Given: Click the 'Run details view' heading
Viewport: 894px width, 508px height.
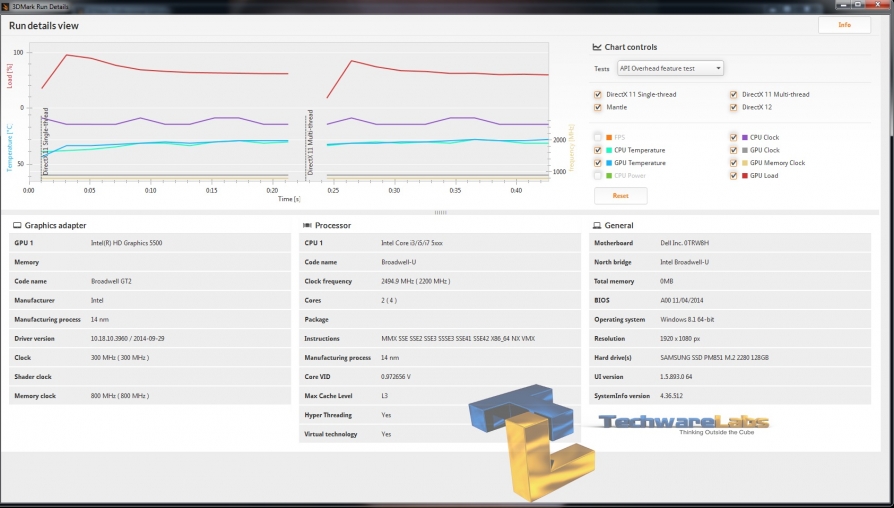Looking at the screenshot, I should [44, 26].
